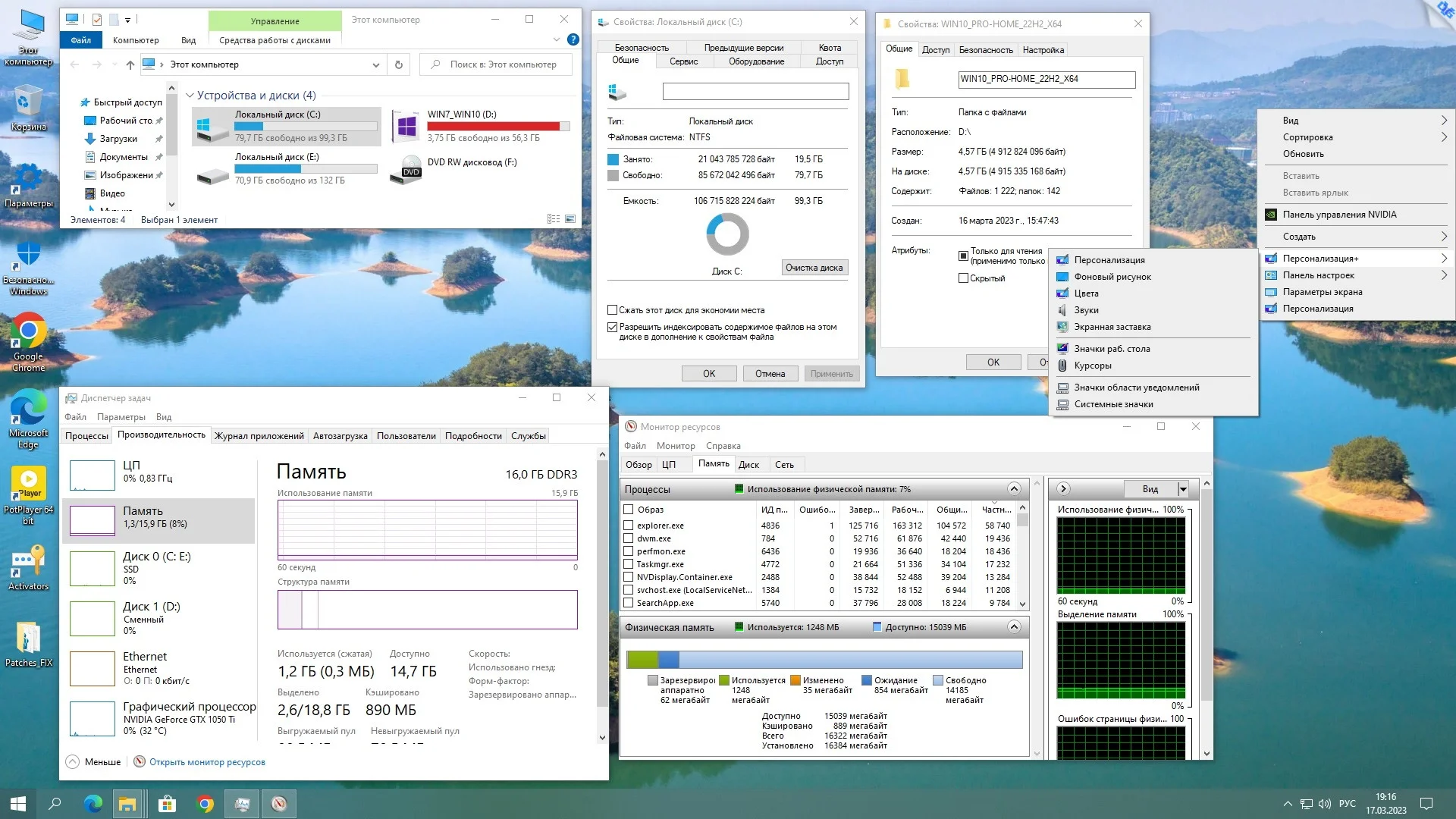Open Microsoft Store from taskbar
The image size is (1456, 819).
(x=167, y=804)
